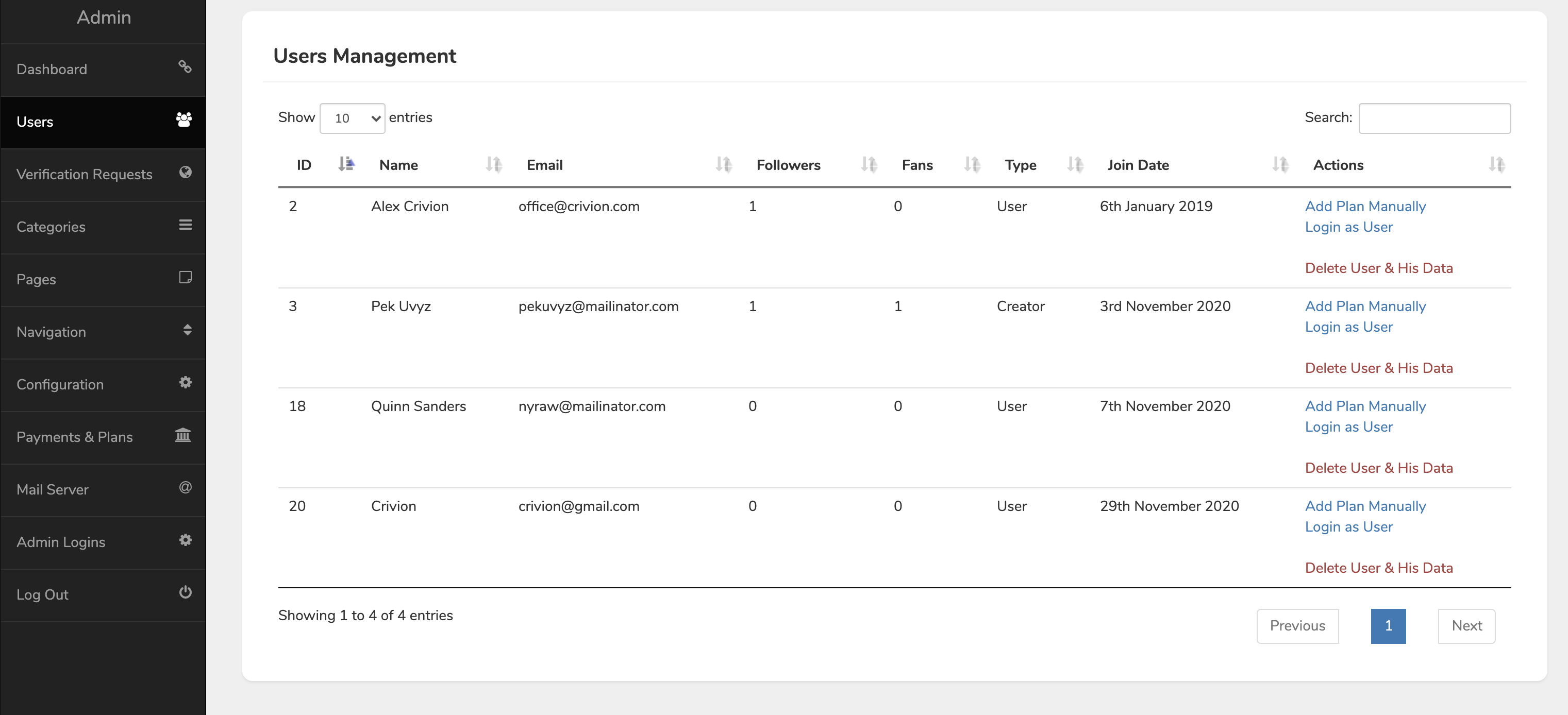Click the Join Date column header label
The image size is (1568, 715).
click(1138, 165)
